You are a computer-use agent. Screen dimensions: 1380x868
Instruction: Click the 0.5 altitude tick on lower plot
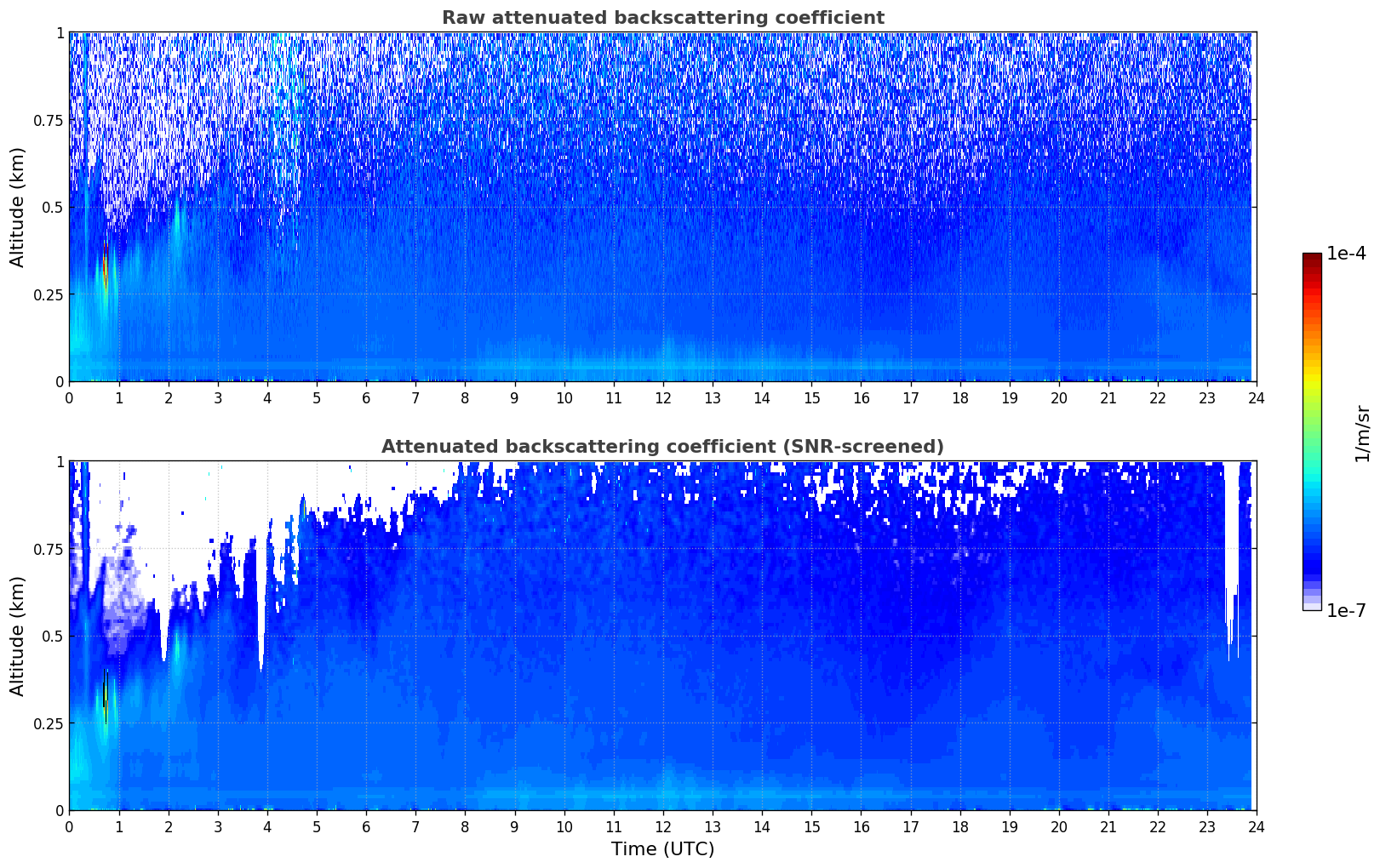point(53,636)
